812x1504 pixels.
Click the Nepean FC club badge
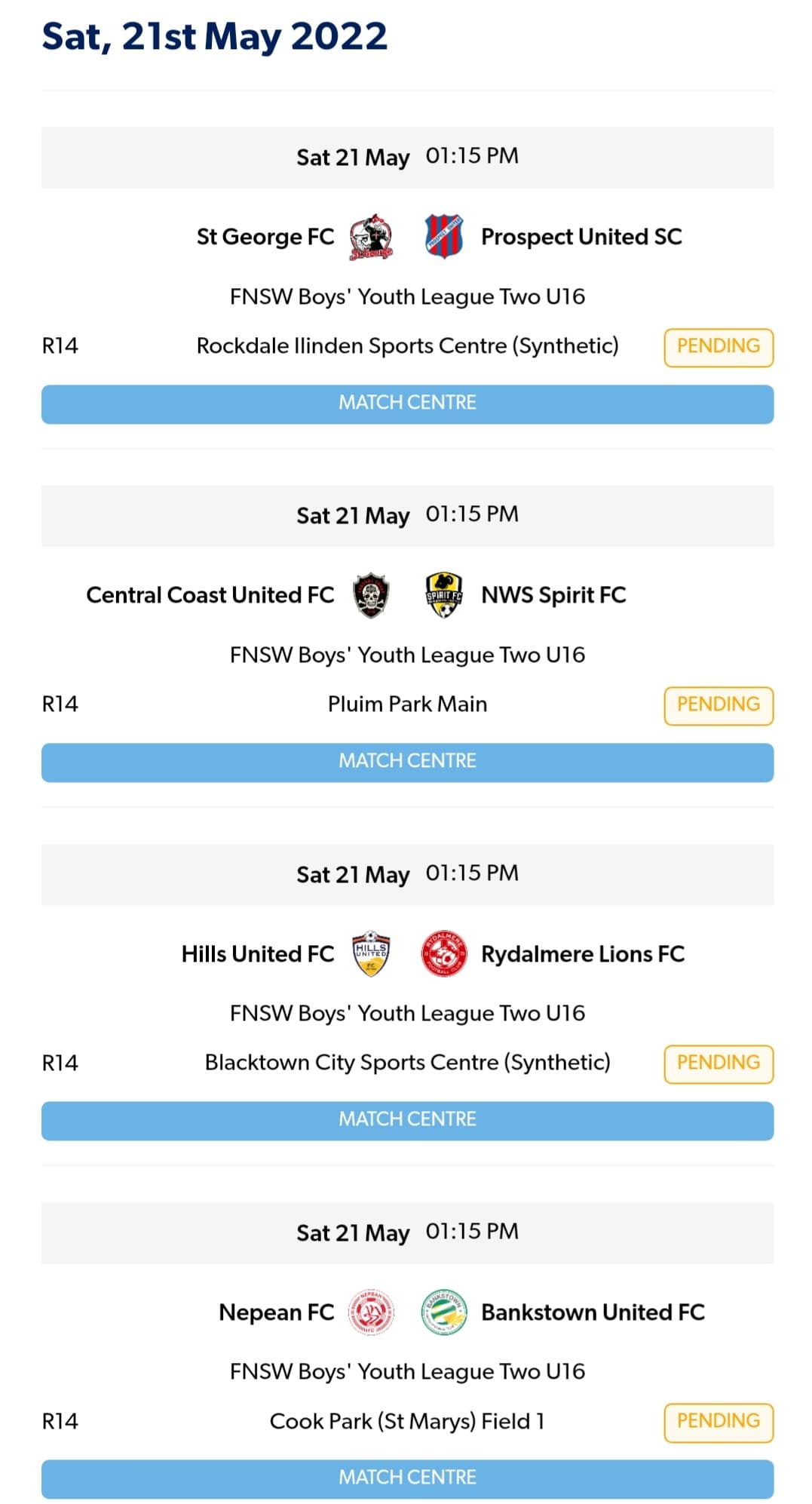pyautogui.click(x=371, y=1312)
